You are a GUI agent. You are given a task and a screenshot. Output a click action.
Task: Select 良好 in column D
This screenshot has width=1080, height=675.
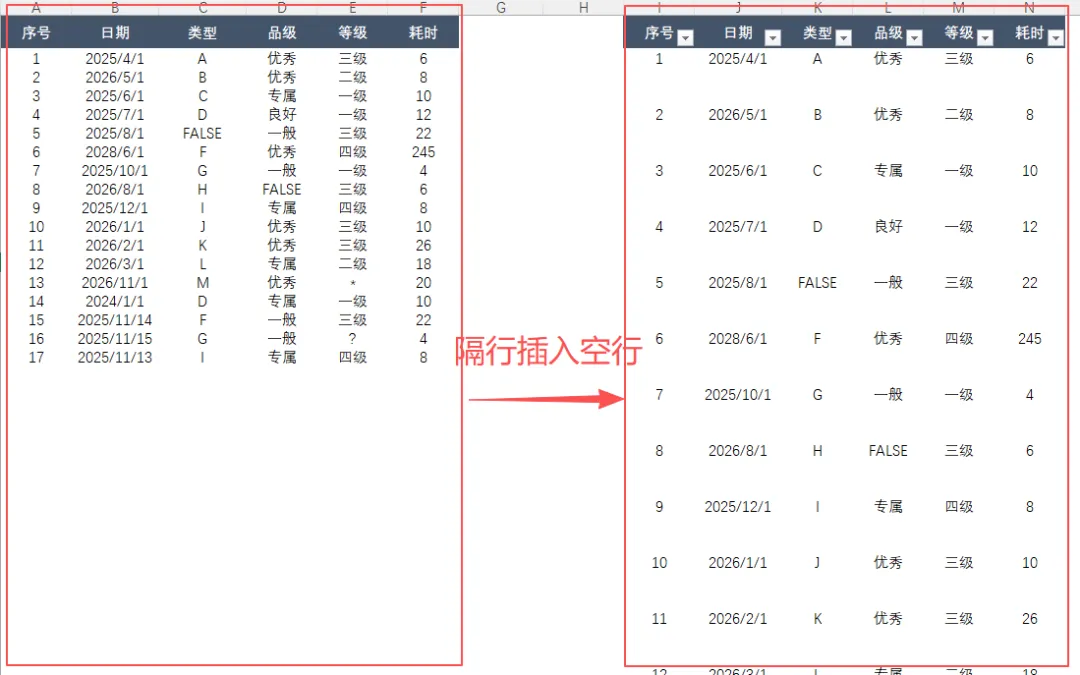click(282, 115)
